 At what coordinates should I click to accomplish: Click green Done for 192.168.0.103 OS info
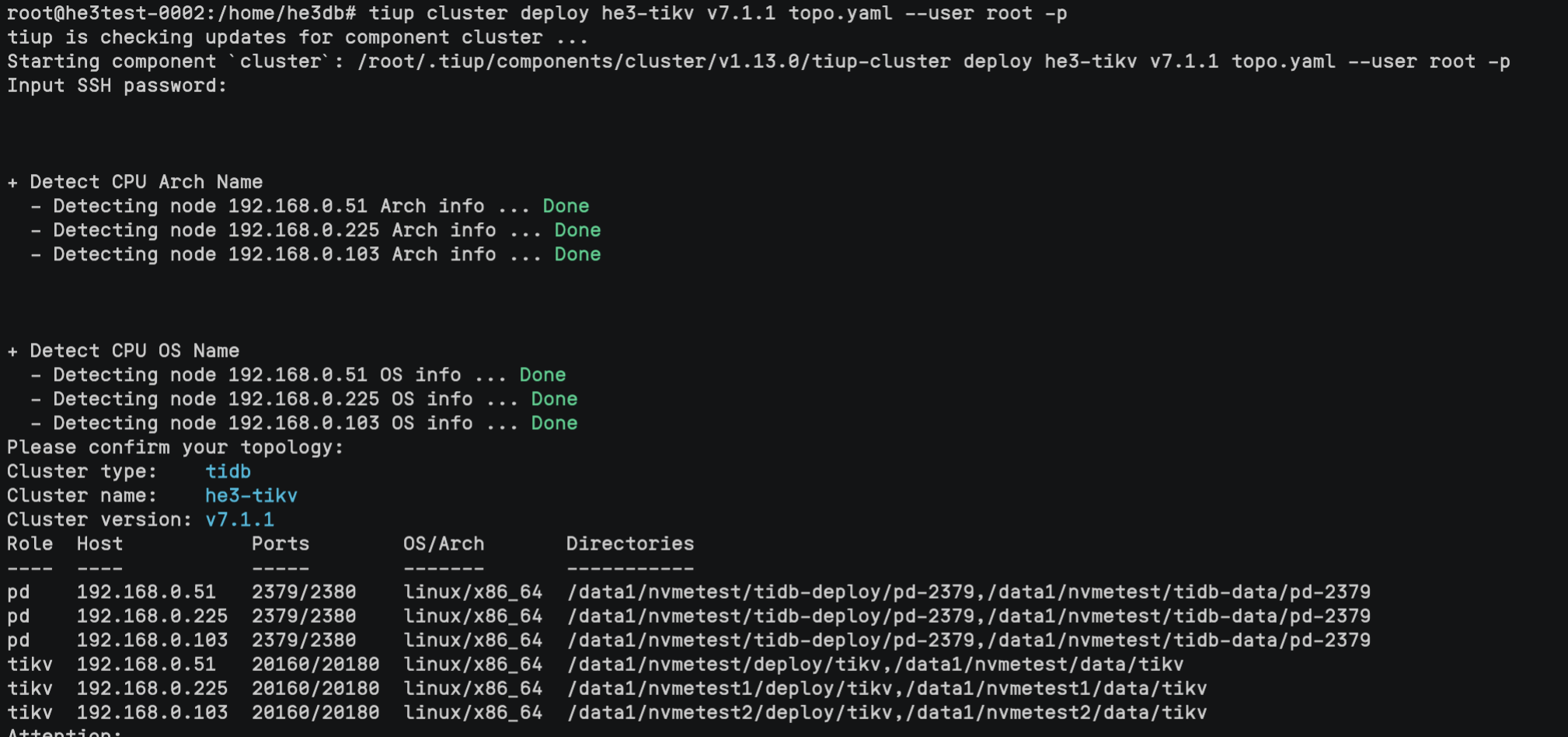click(x=554, y=423)
